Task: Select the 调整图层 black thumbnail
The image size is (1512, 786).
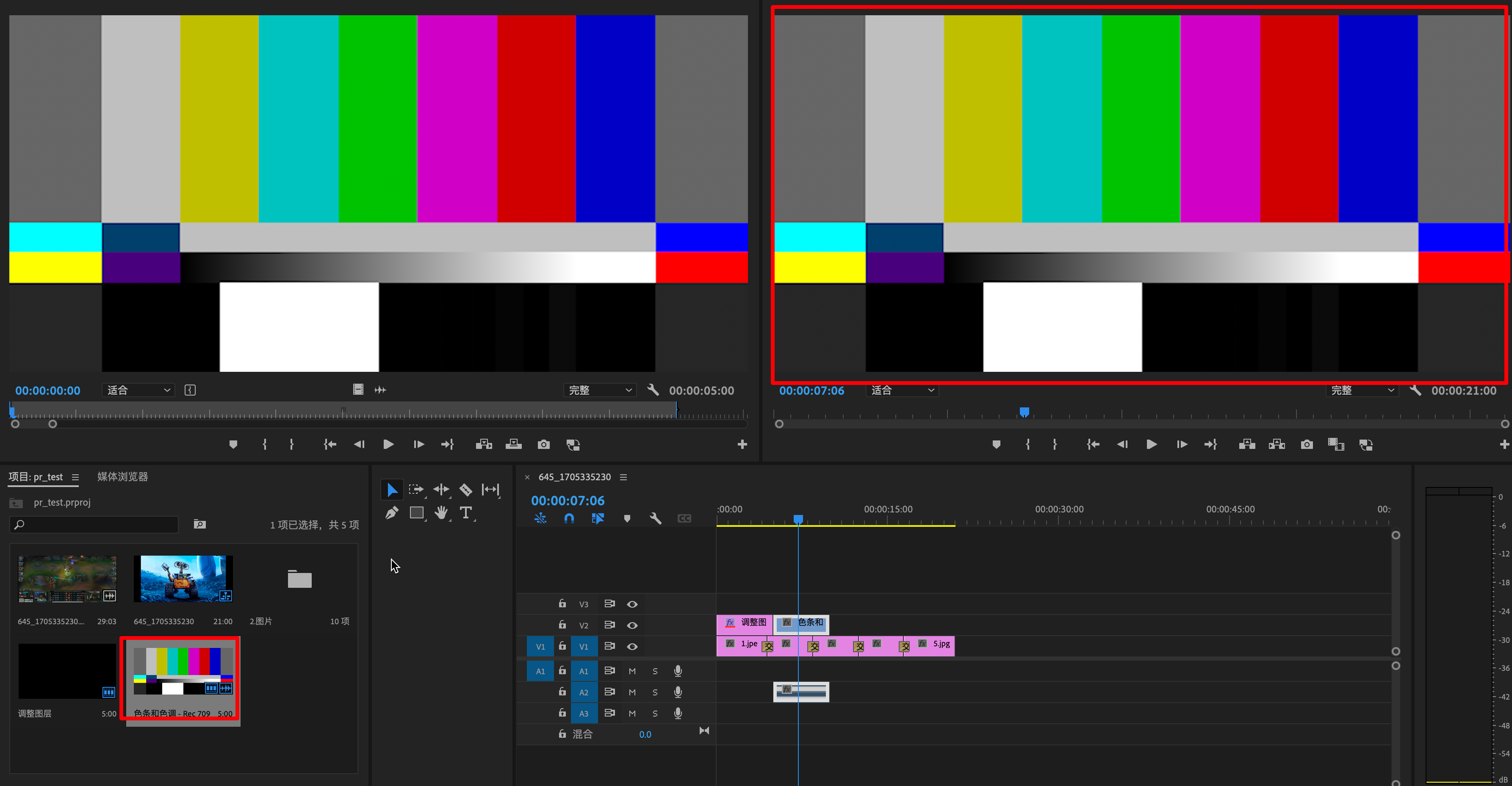Action: [x=67, y=671]
